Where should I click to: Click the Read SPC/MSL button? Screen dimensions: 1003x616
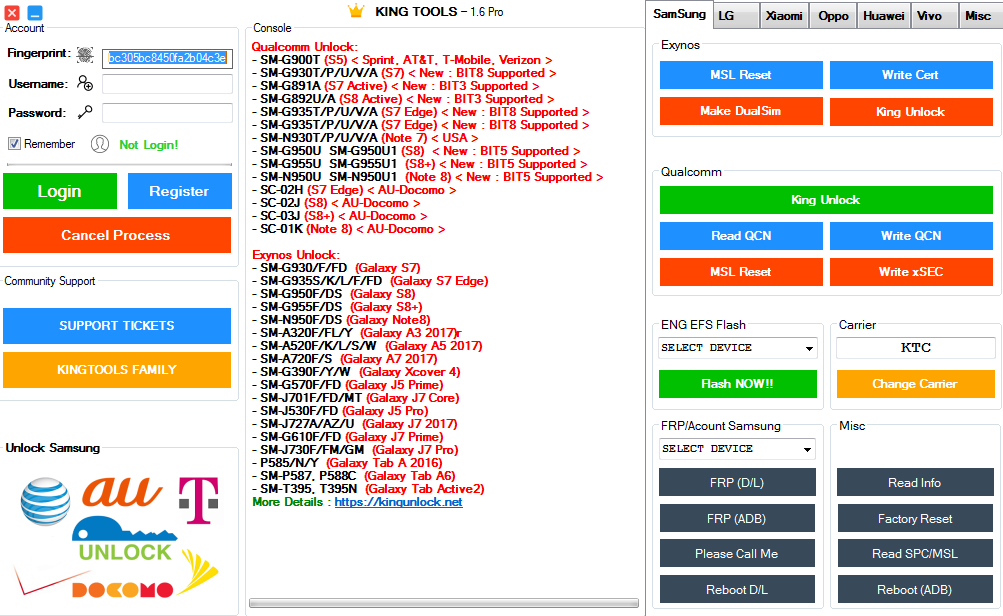click(x=915, y=553)
